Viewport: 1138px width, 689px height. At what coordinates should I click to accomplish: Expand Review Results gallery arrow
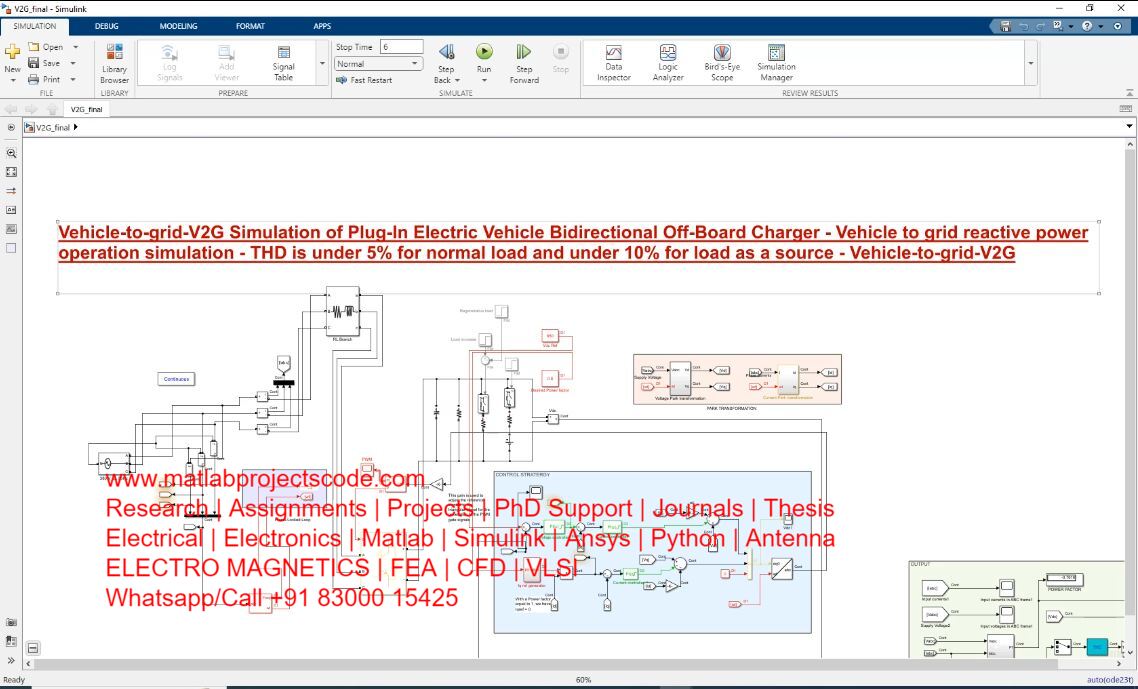[x=1031, y=63]
